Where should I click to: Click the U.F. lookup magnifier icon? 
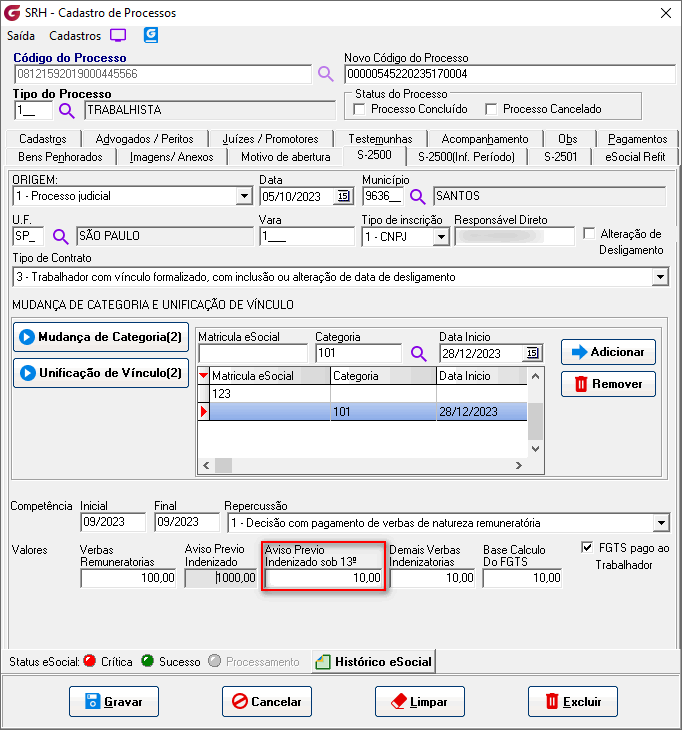[x=61, y=236]
